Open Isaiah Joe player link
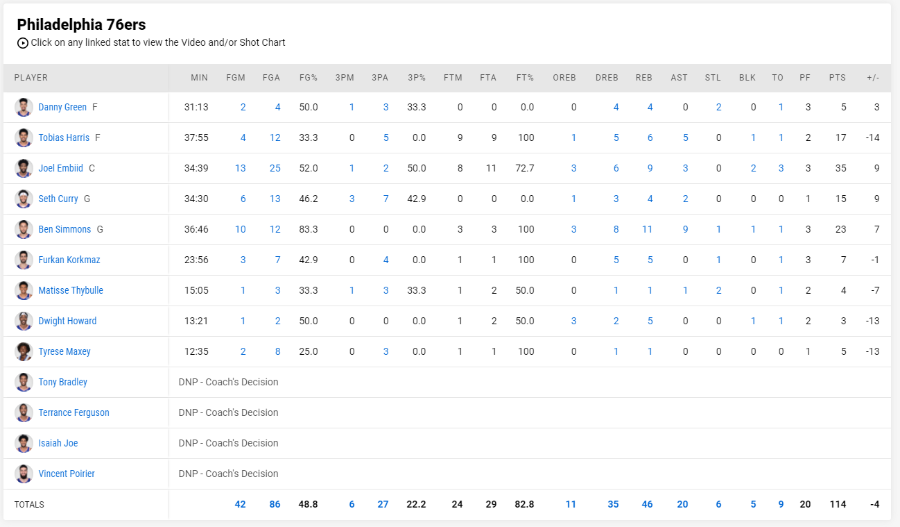This screenshot has width=900, height=527. tap(58, 443)
